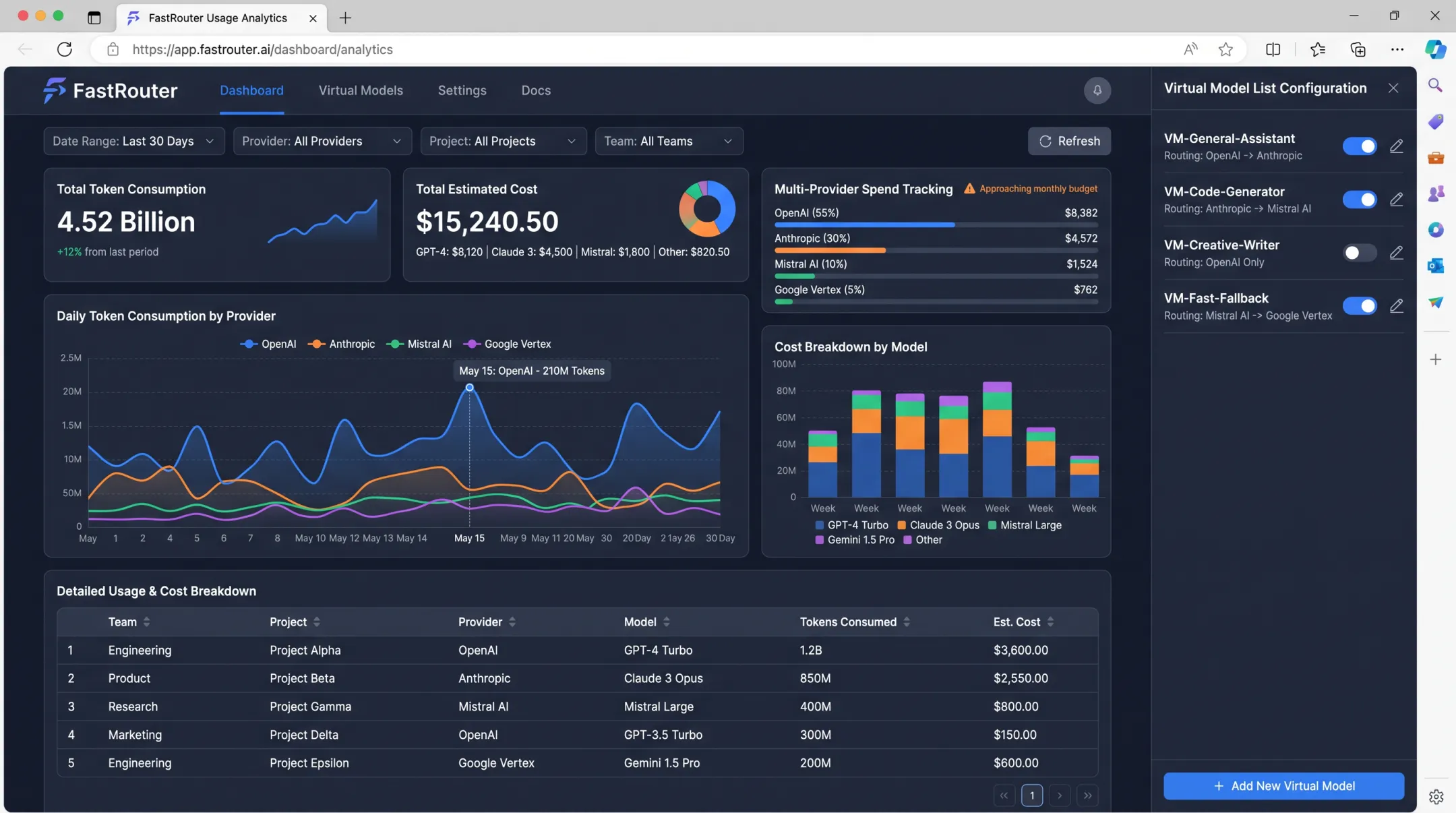Open the Settings tab
This screenshot has height=813, width=1456.
462,90
